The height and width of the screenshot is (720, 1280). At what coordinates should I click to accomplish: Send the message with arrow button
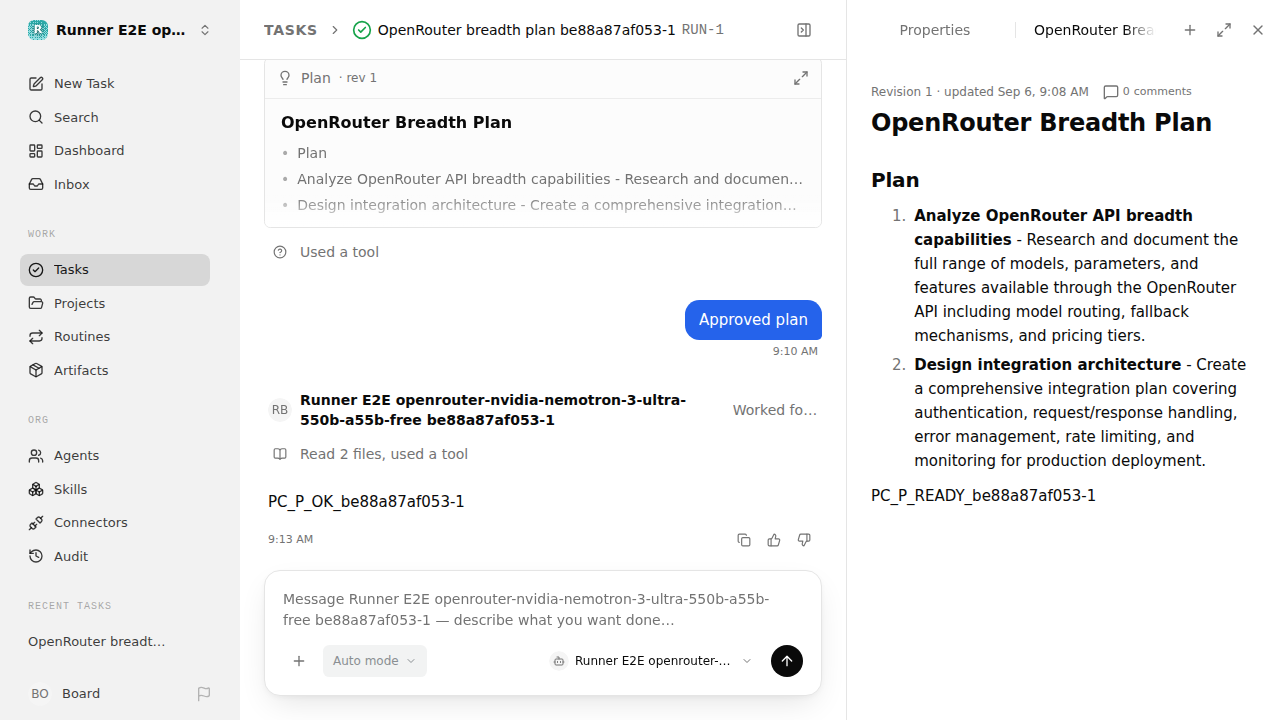point(787,661)
